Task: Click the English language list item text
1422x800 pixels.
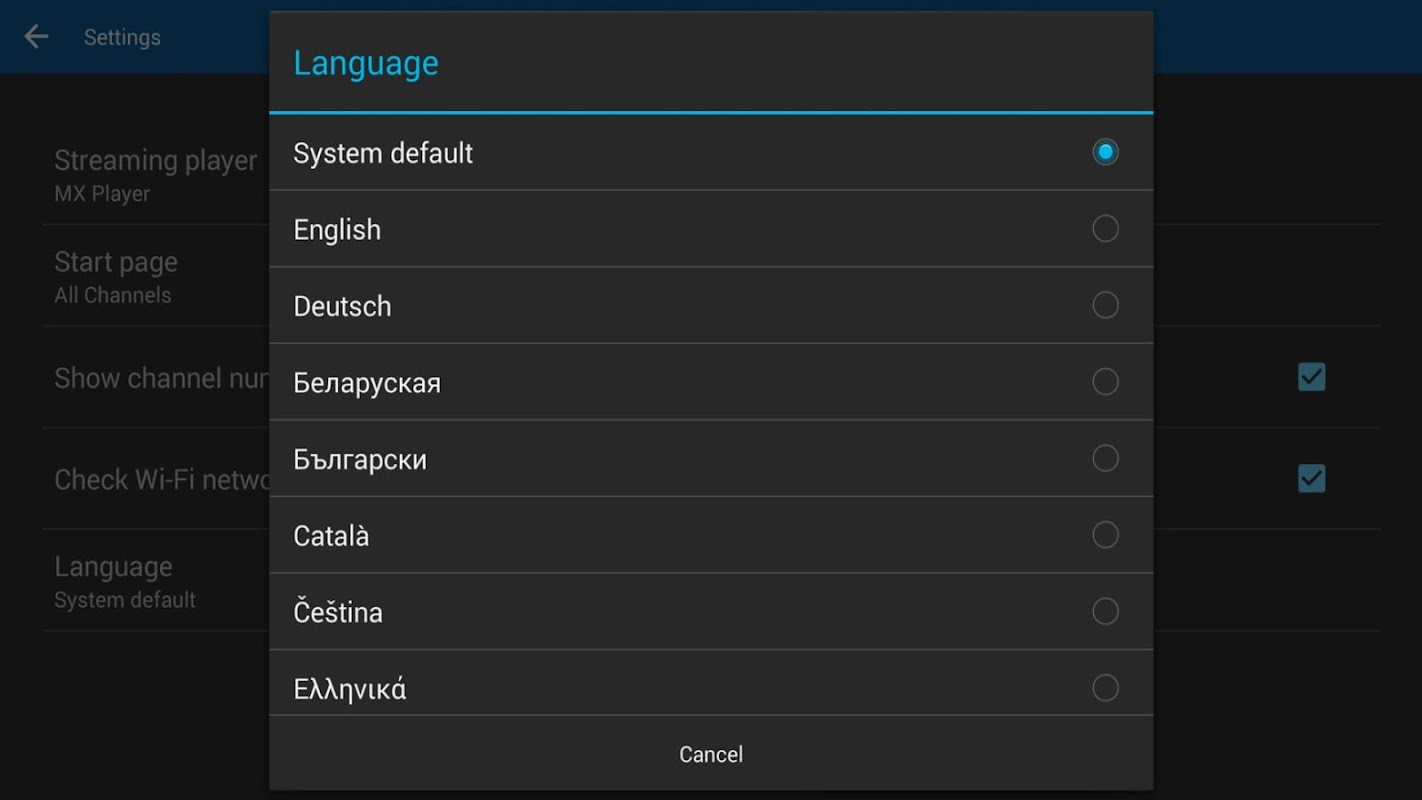Action: click(x=337, y=230)
